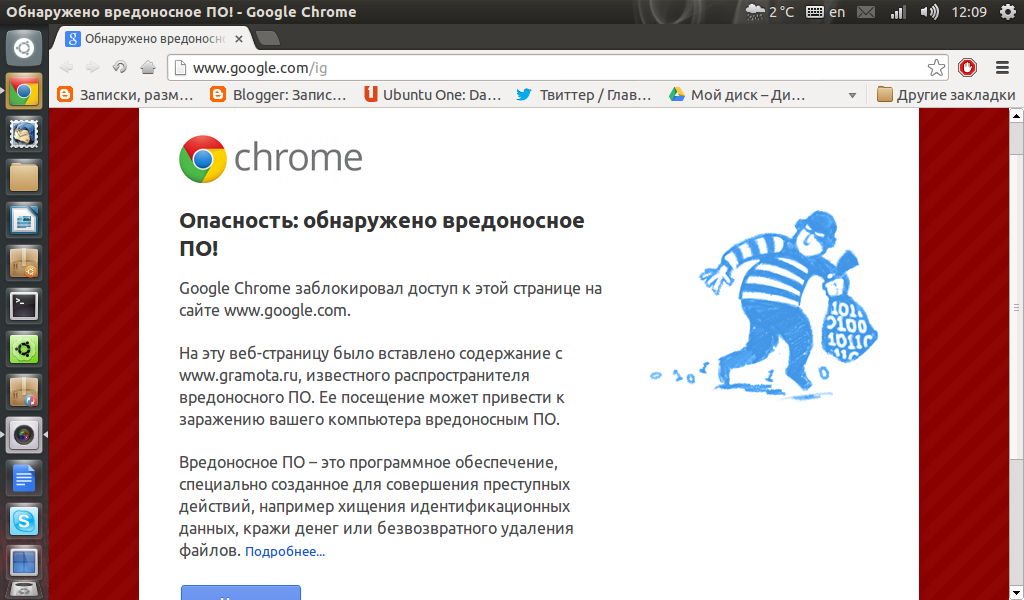Click the green Ubuntu-logo launcher icon
Screen dimensions: 1024x600
click(x=24, y=349)
